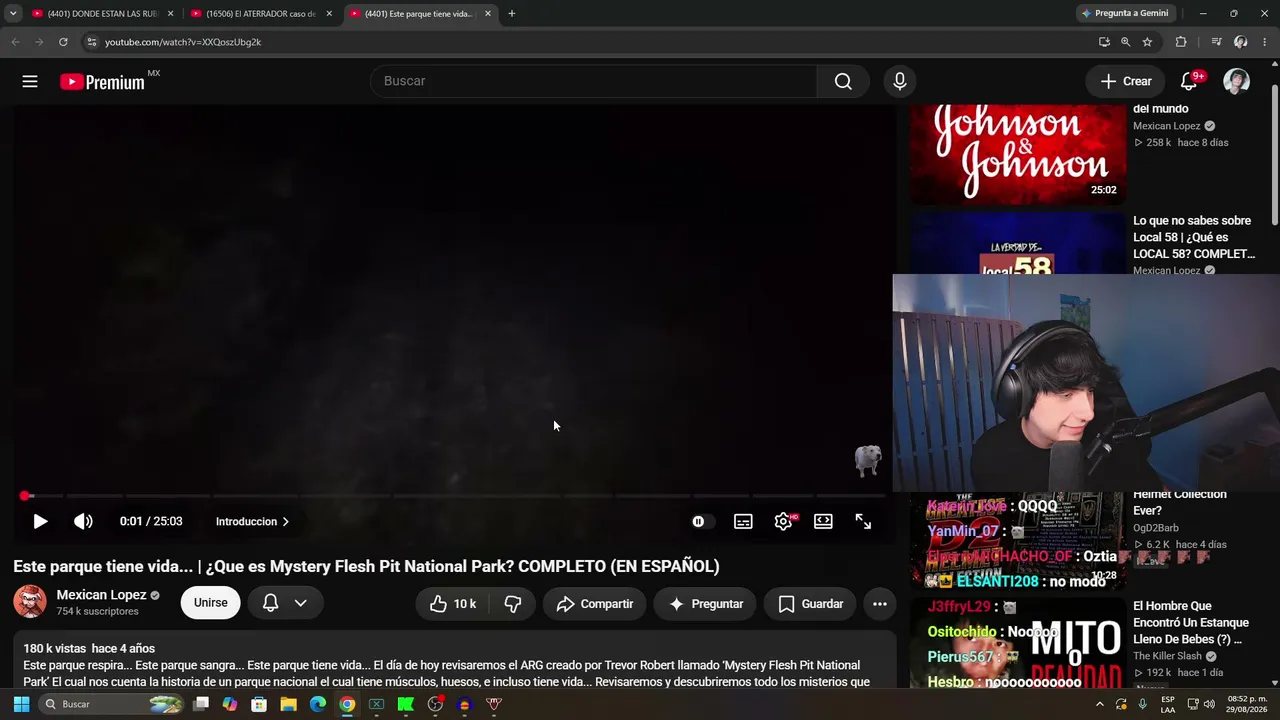
Task: Enter fullscreen mode
Action: (863, 521)
